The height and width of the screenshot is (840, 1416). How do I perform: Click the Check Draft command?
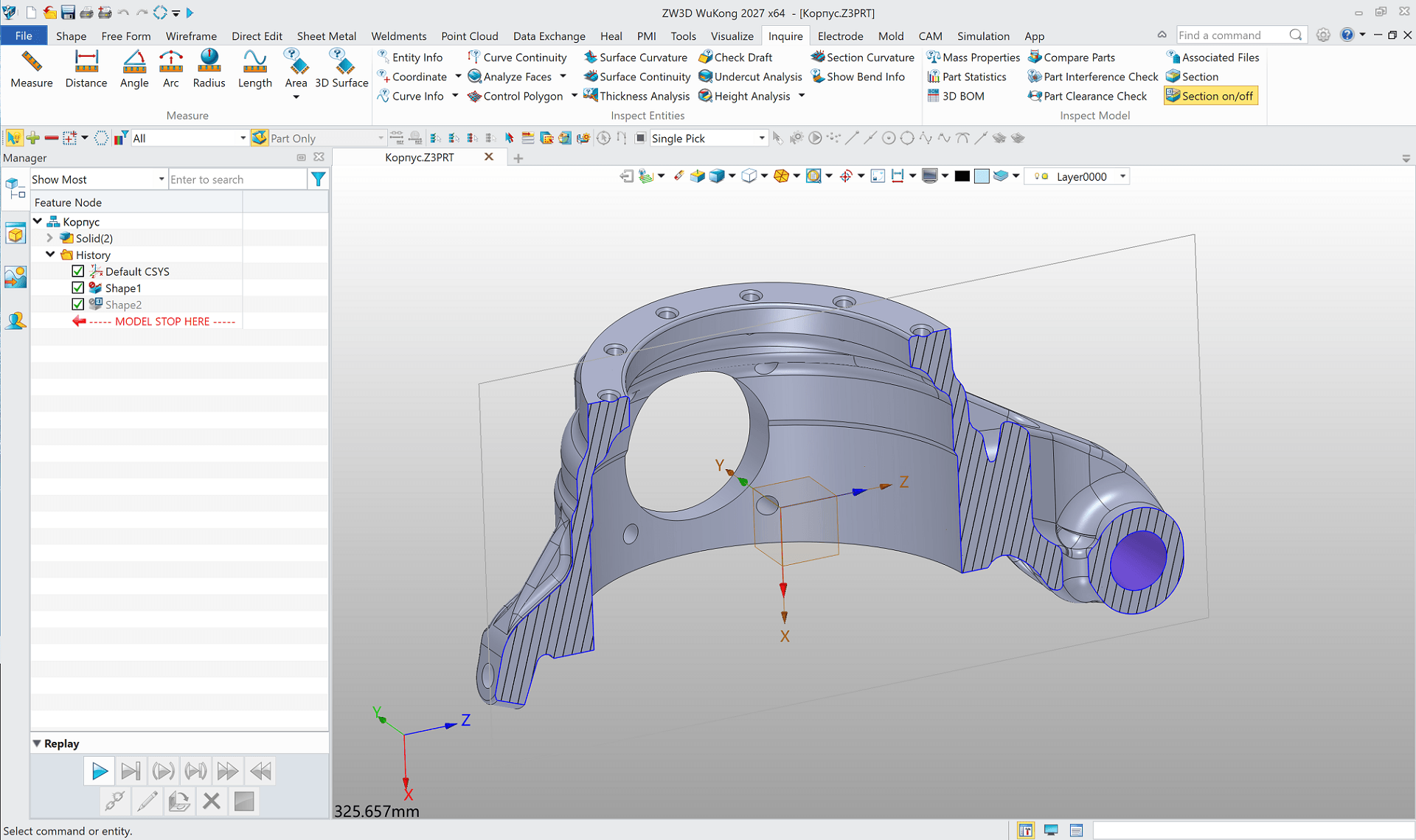coord(735,57)
